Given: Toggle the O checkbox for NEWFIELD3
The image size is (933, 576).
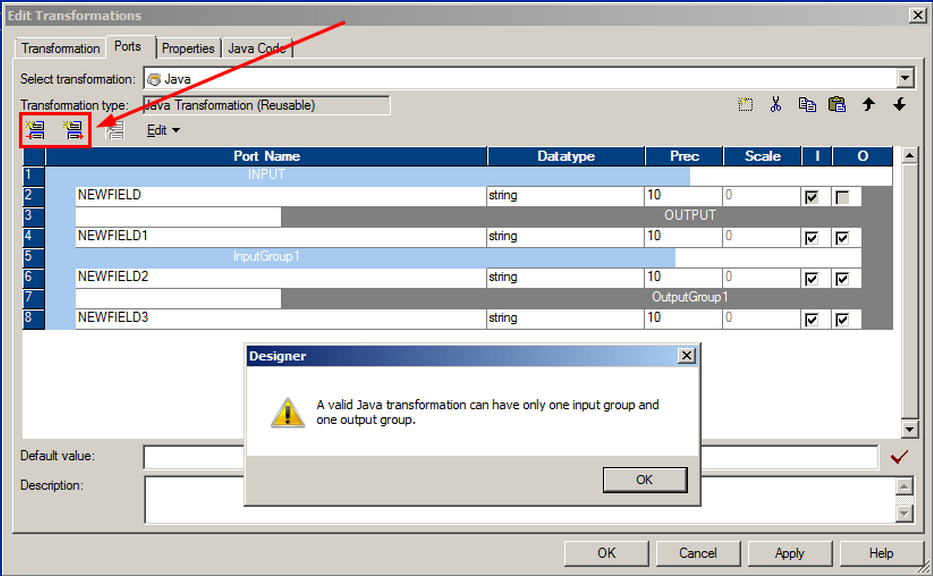Looking at the screenshot, I should pos(844,318).
